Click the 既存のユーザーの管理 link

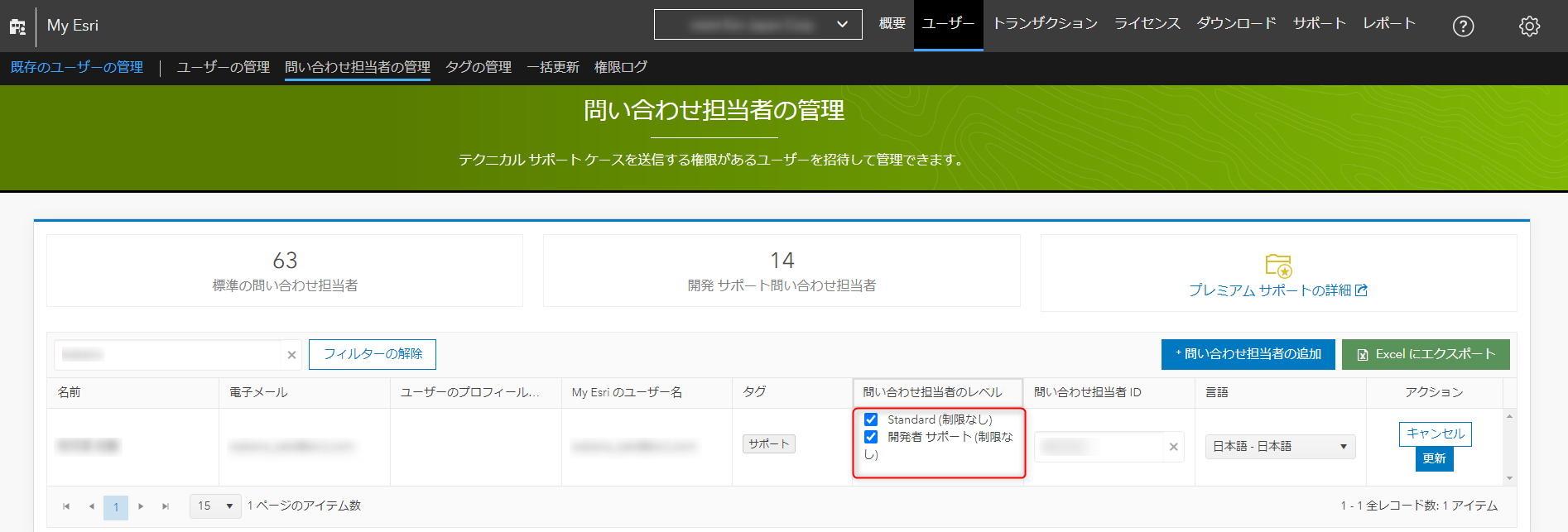click(x=77, y=67)
